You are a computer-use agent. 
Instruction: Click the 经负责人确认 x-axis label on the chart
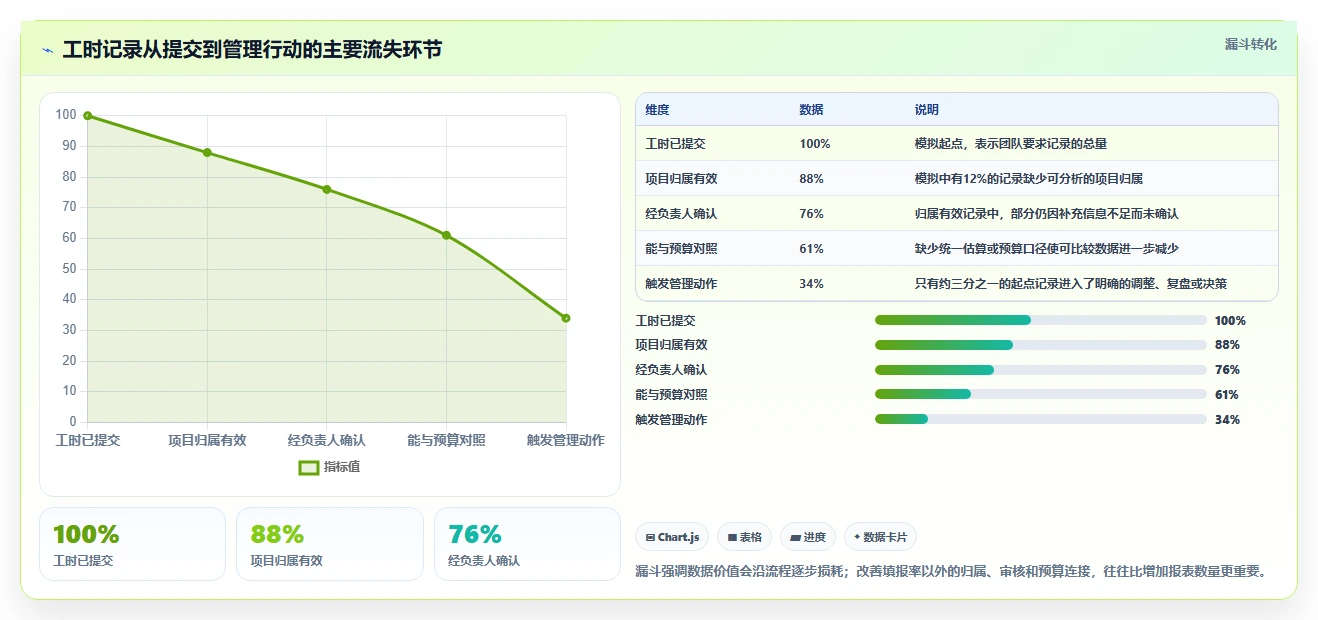point(327,440)
